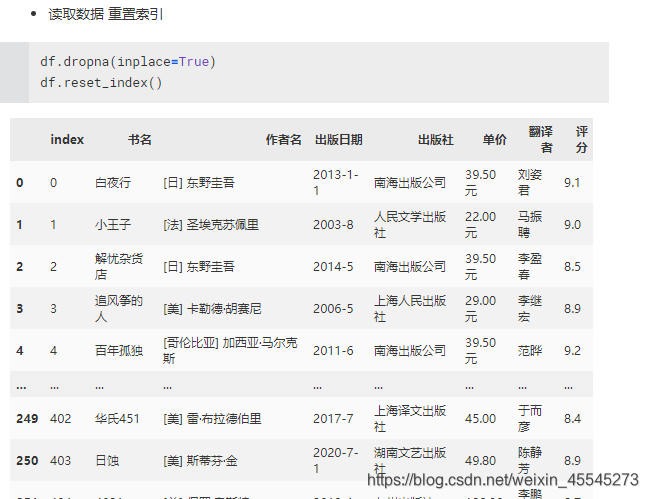The height and width of the screenshot is (499, 649).
Task: Select book title cell '小王子'
Action: pyautogui.click(x=113, y=225)
